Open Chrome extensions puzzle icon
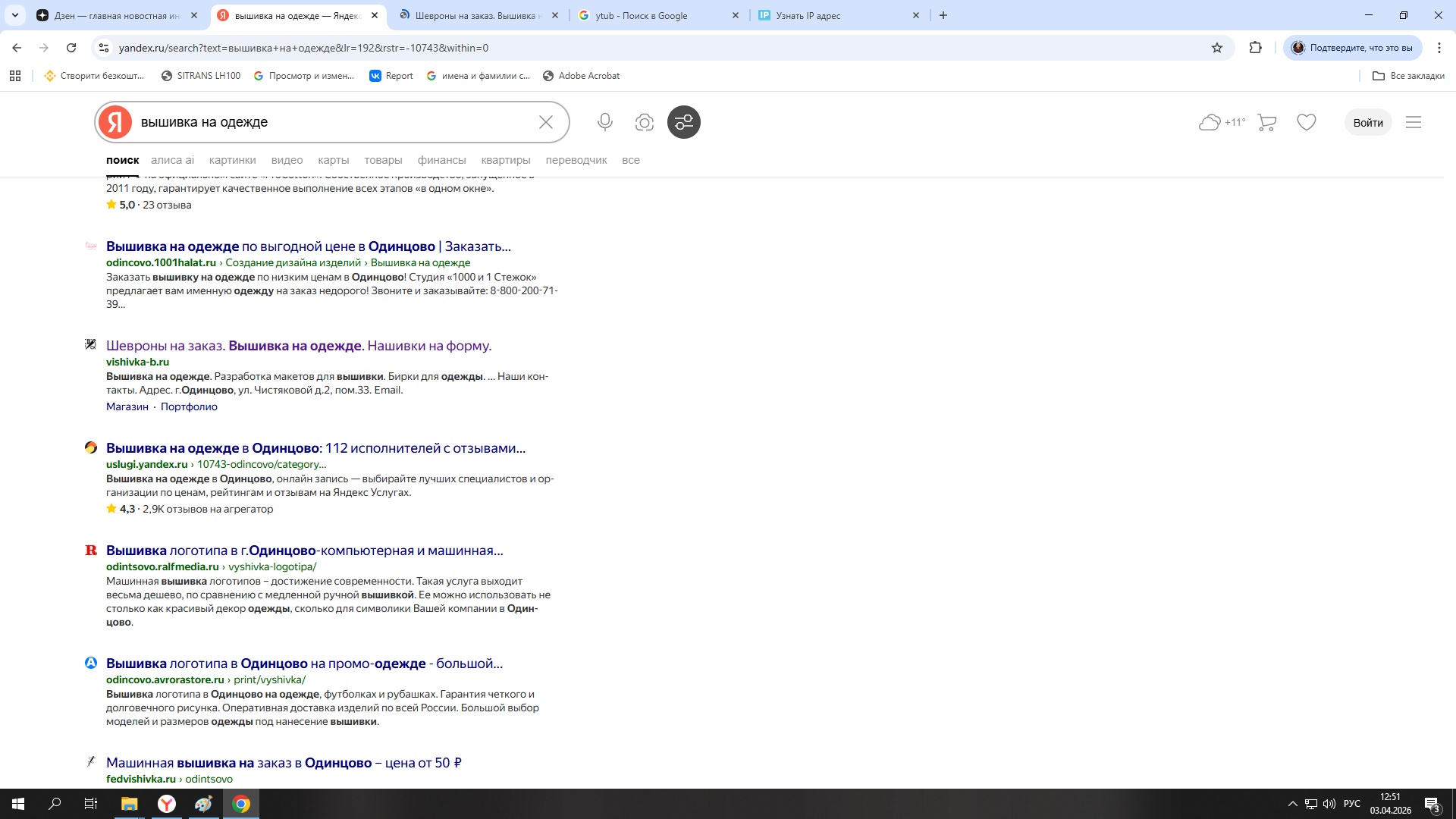Screen dimensions: 1456x819 point(1255,48)
